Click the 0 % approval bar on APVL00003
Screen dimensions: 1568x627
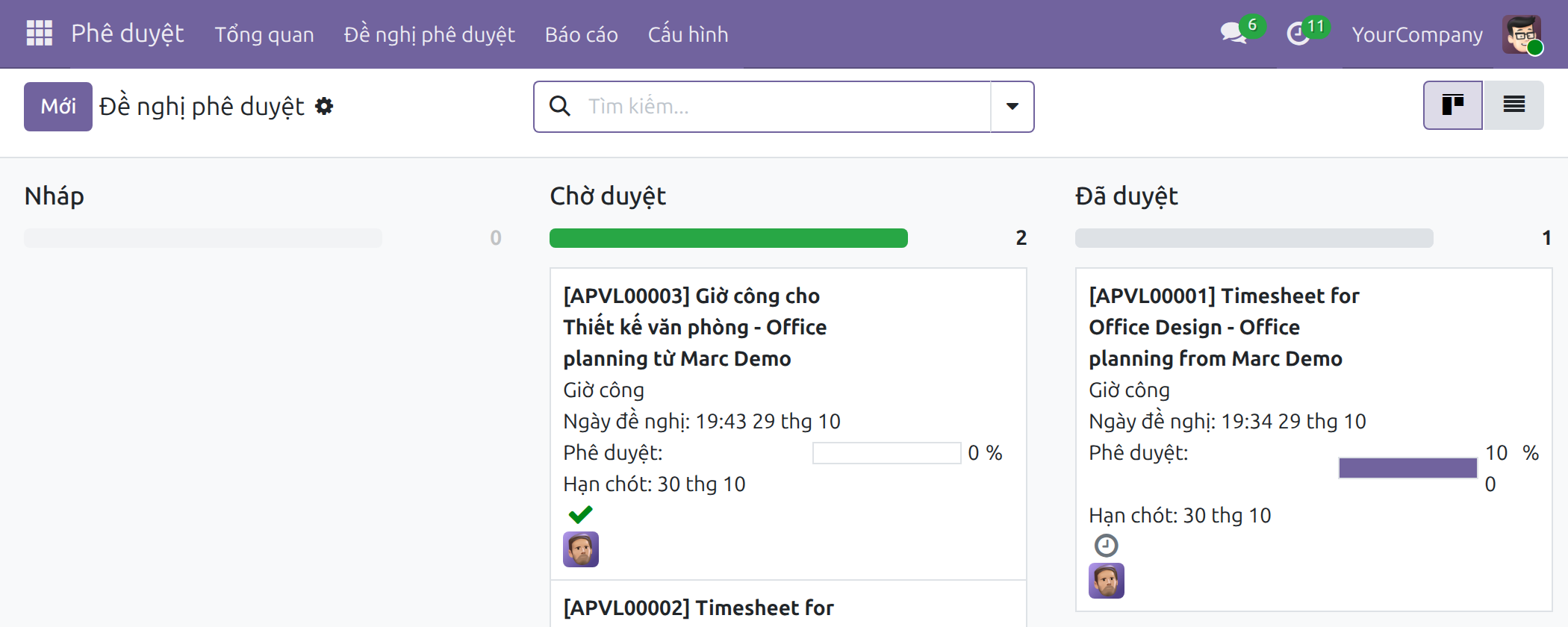point(887,453)
